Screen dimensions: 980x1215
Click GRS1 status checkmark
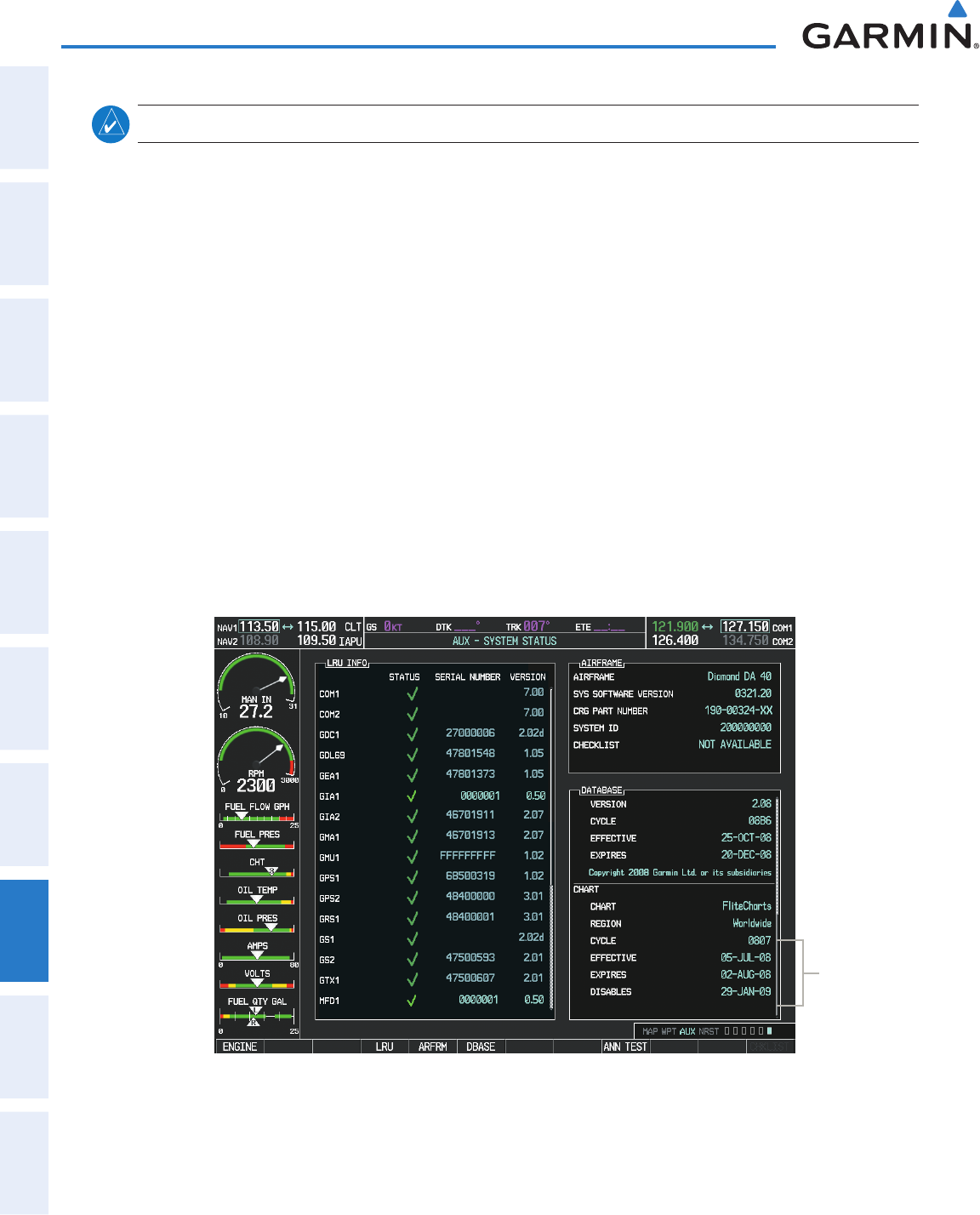click(x=413, y=918)
